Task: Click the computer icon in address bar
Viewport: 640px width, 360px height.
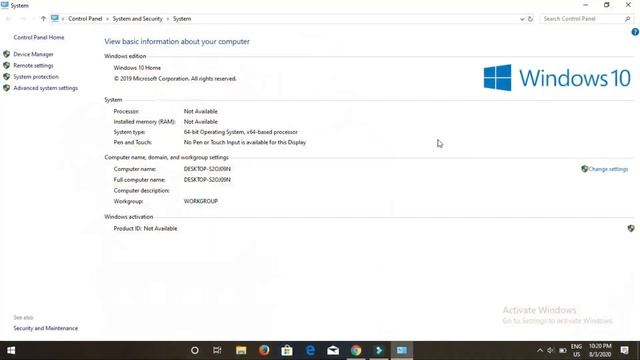Action: pyautogui.click(x=55, y=18)
